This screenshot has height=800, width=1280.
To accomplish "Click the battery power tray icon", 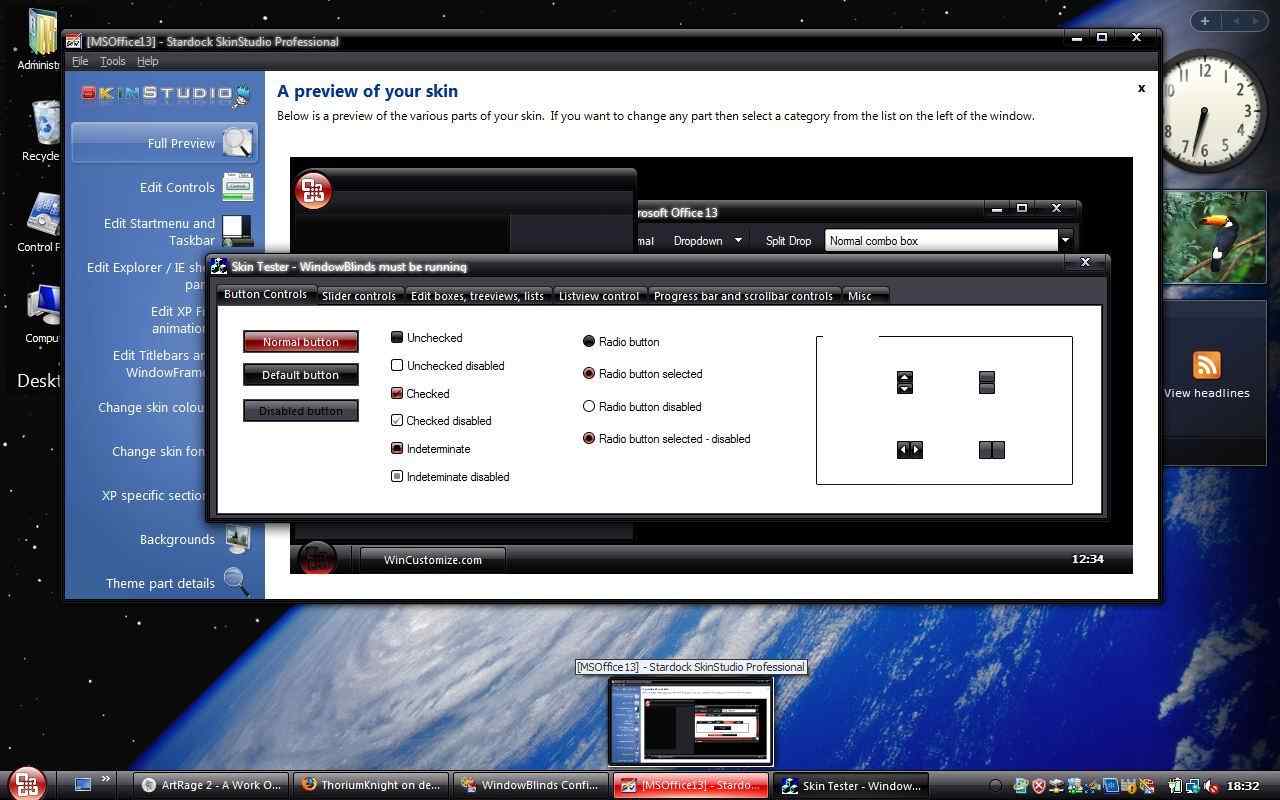I will (x=1176, y=786).
